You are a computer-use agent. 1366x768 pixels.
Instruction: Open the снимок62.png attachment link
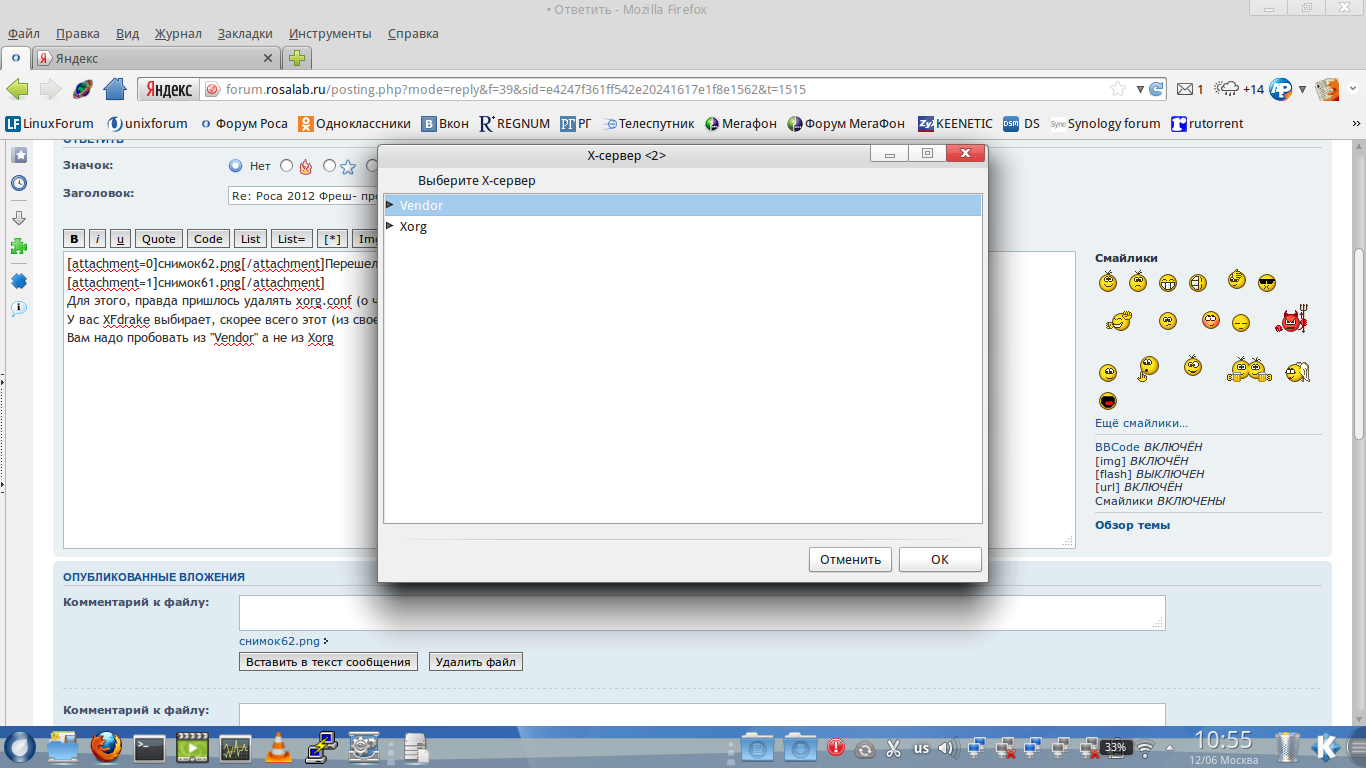[x=280, y=641]
